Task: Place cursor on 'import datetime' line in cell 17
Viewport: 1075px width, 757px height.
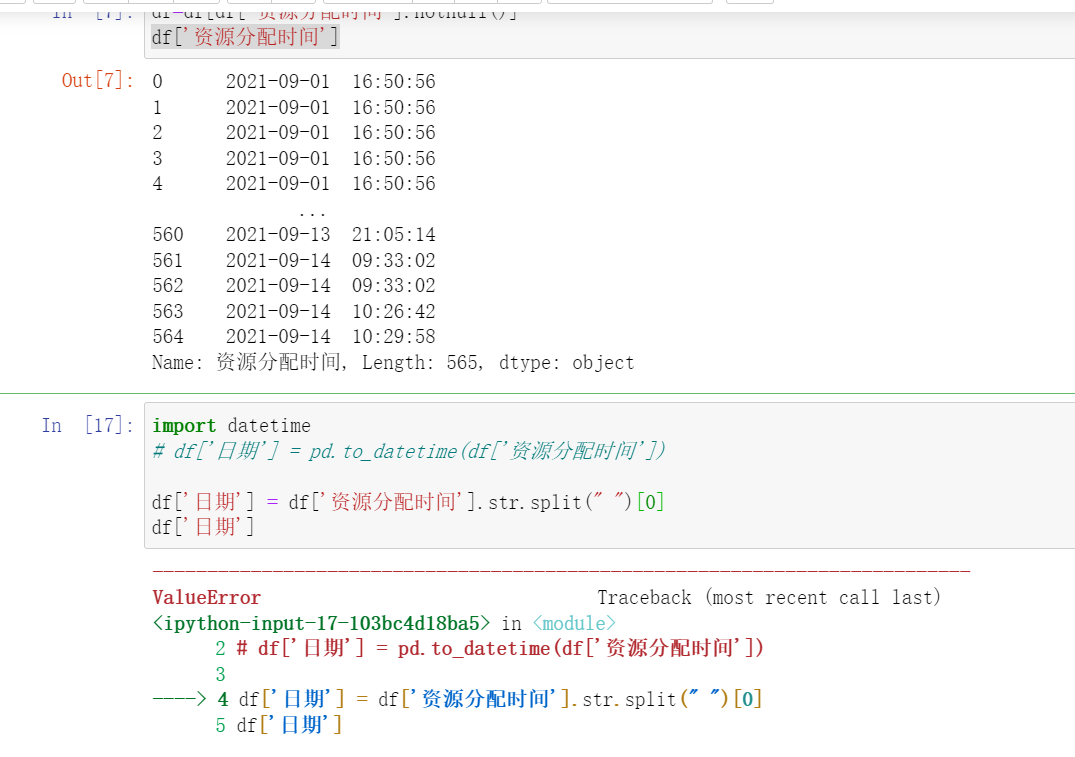Action: [x=231, y=426]
